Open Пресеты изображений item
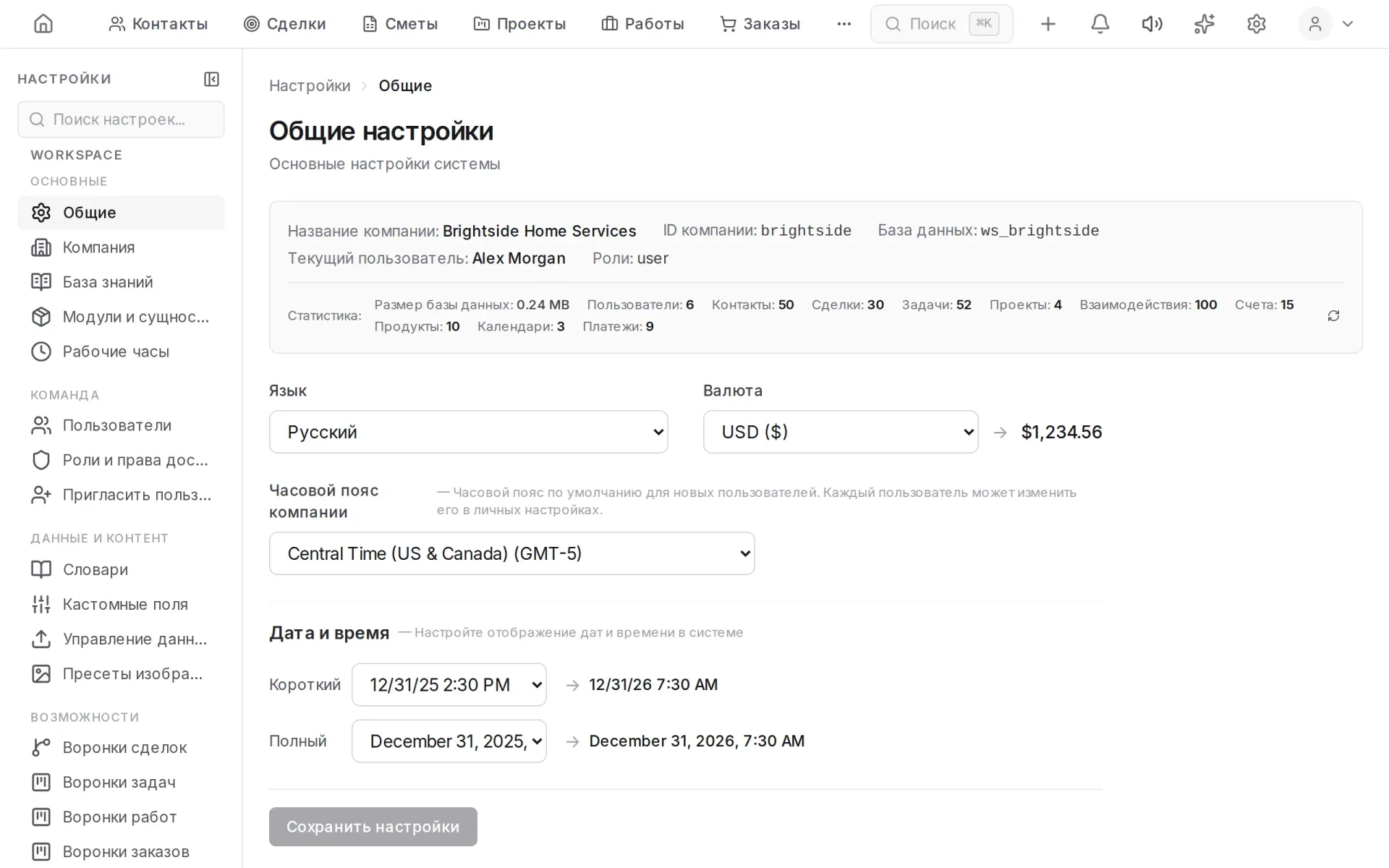The image size is (1389, 868). click(x=121, y=673)
